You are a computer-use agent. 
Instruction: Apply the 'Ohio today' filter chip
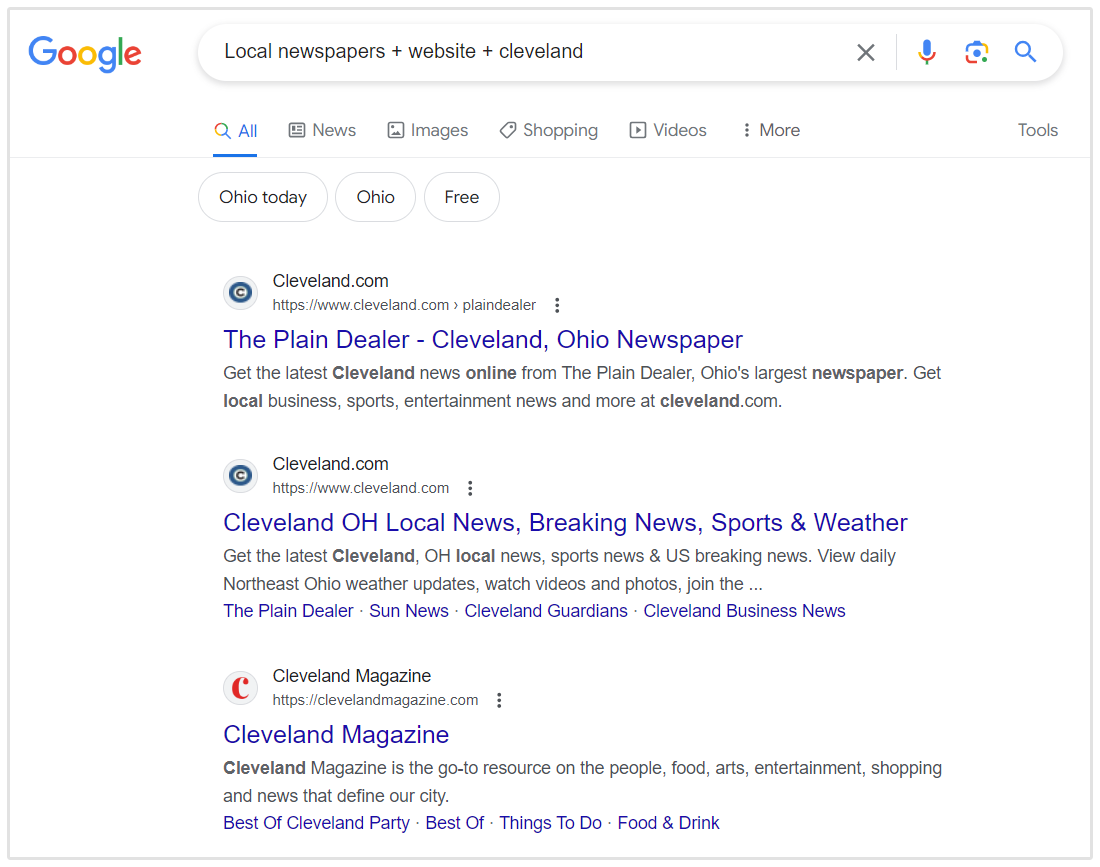[263, 197]
